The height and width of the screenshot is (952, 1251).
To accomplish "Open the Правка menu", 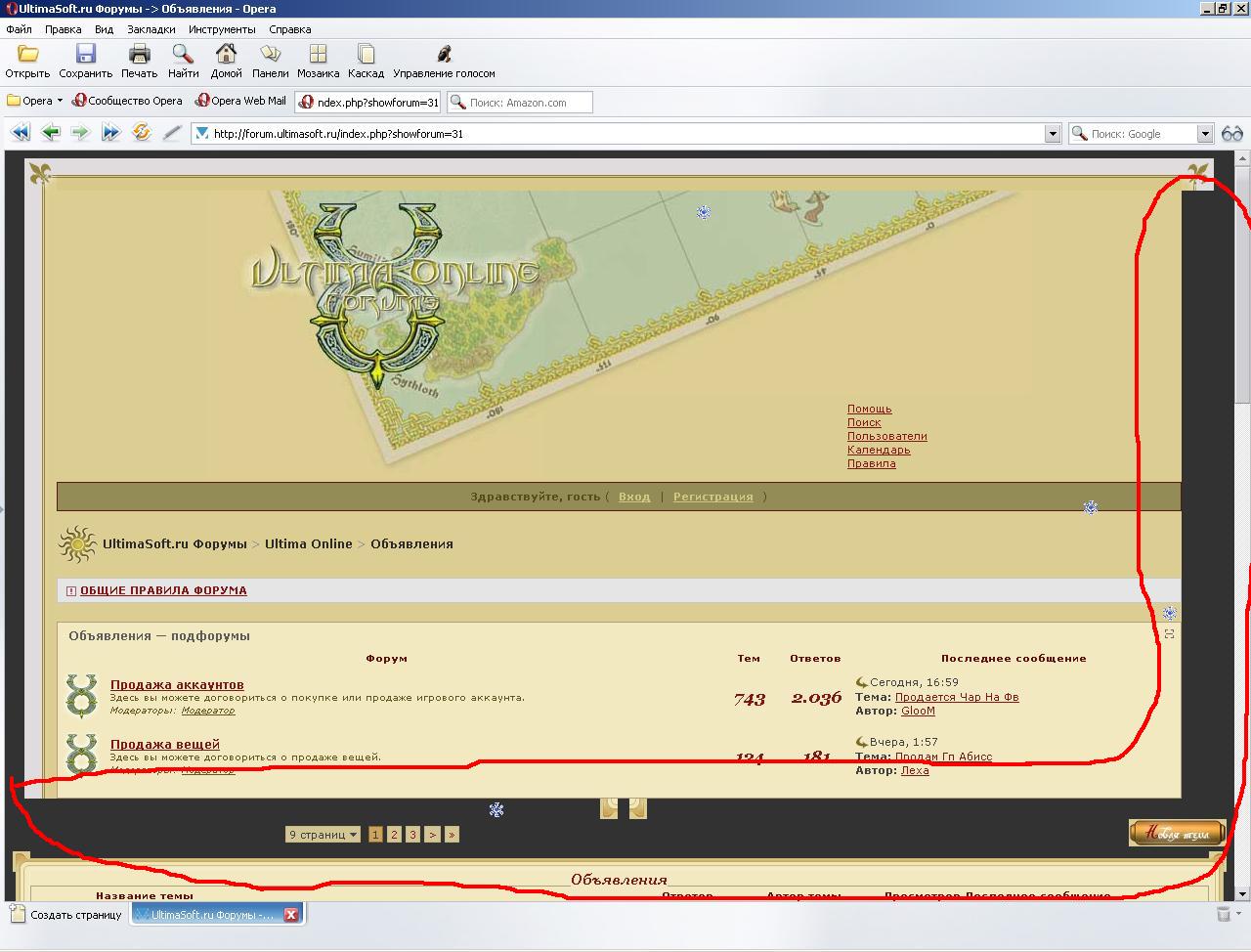I will pyautogui.click(x=64, y=29).
